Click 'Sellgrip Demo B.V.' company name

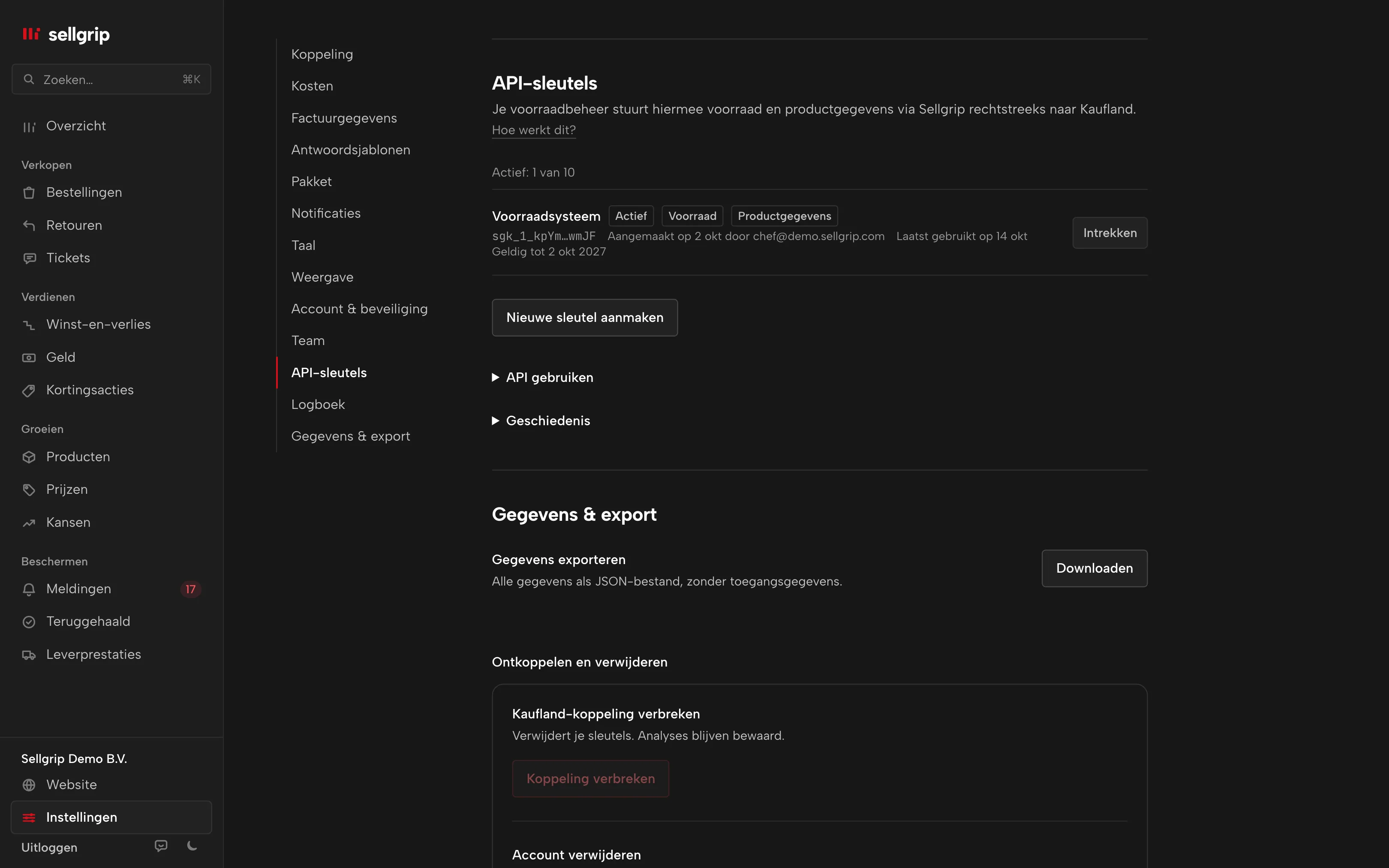click(74, 758)
